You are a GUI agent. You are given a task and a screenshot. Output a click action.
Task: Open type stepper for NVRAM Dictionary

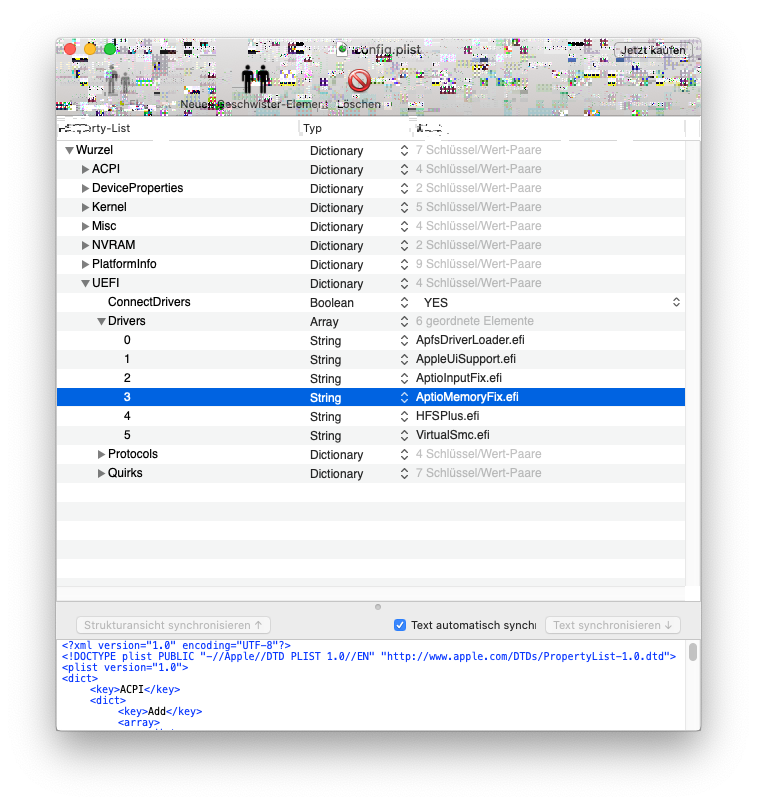[x=404, y=245]
